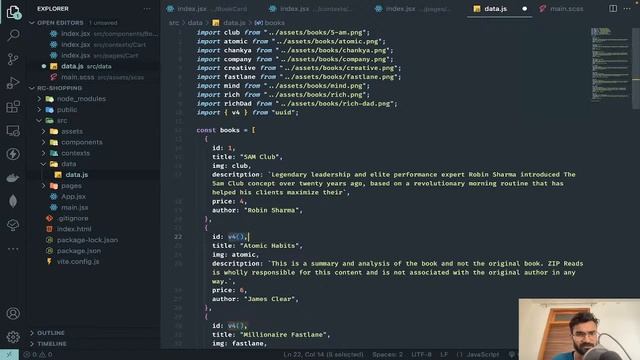640x360 pixels.
Task: Open the Docker whale icon in the activity bar
Action: [x=13, y=178]
